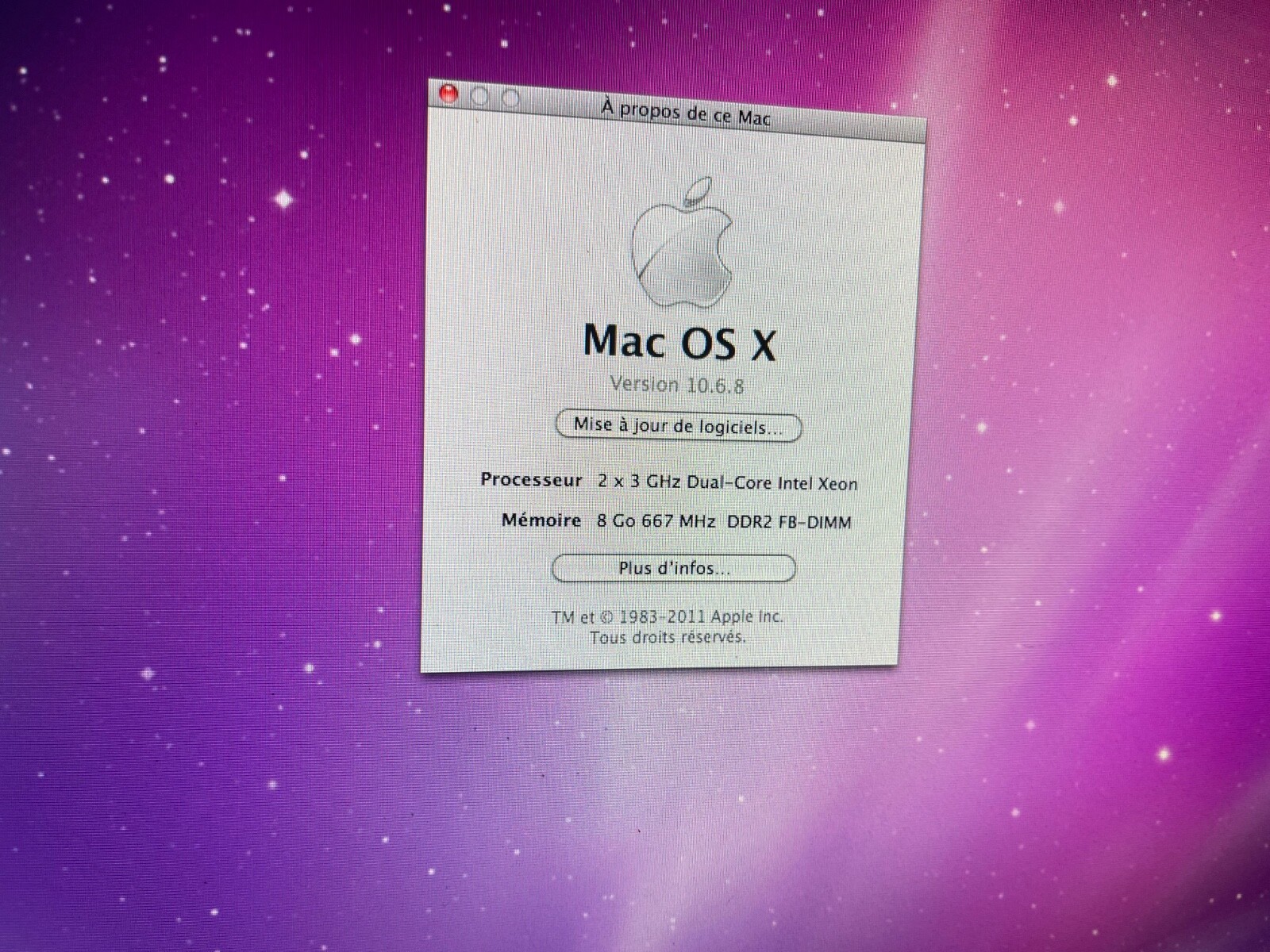Screen dimensions: 1270x952
Task: Click the Mémoire label
Action: [x=541, y=520]
